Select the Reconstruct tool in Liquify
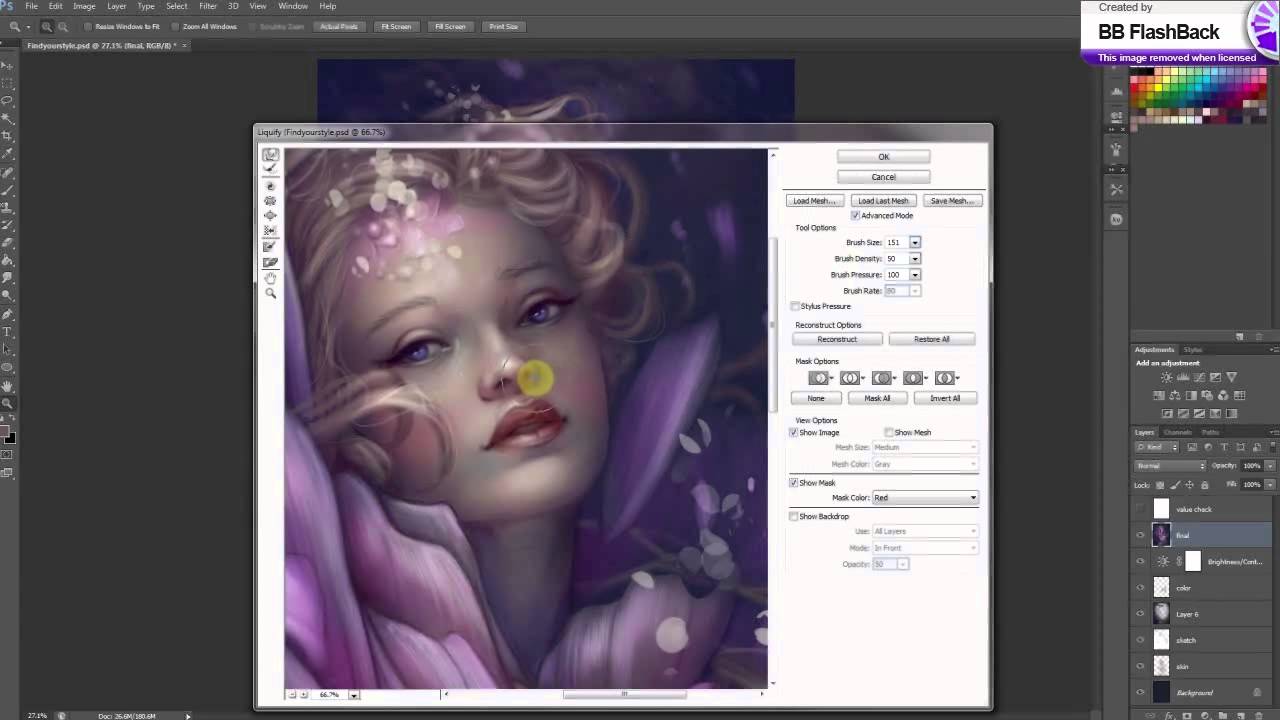Viewport: 1280px width, 720px height. point(270,170)
